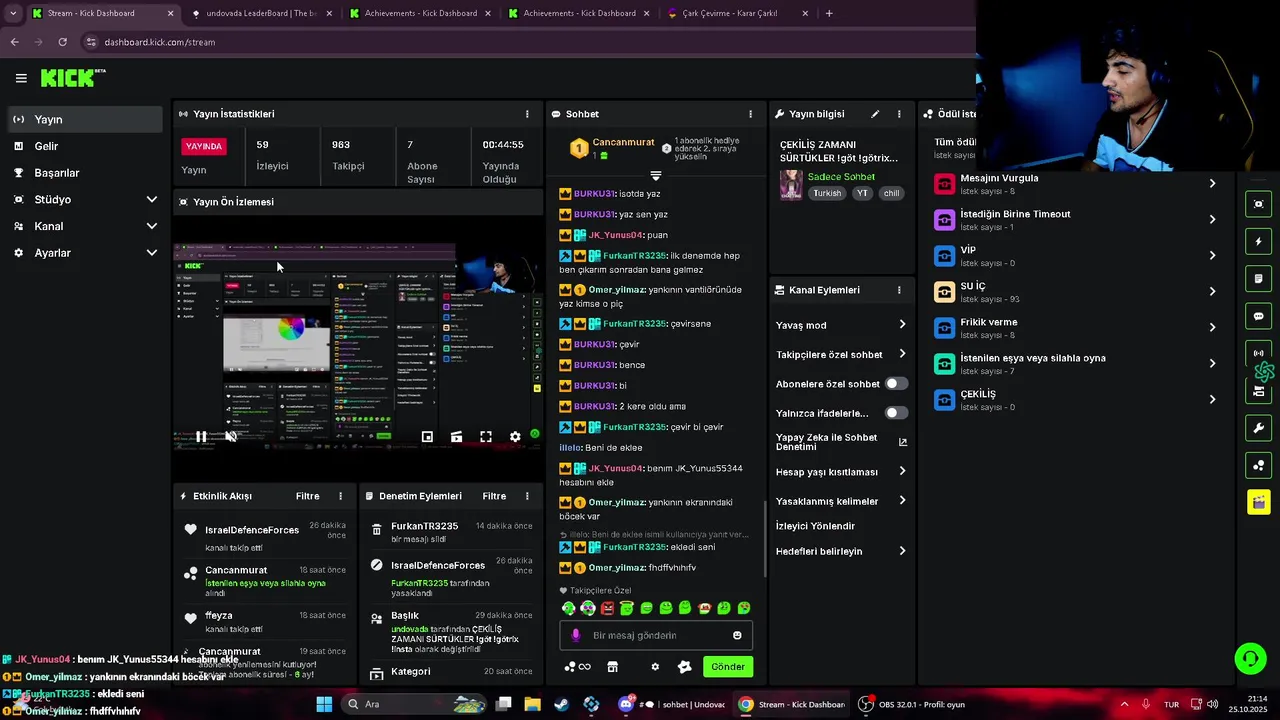
Task: Click the clip icon in preview controls
Action: [456, 437]
